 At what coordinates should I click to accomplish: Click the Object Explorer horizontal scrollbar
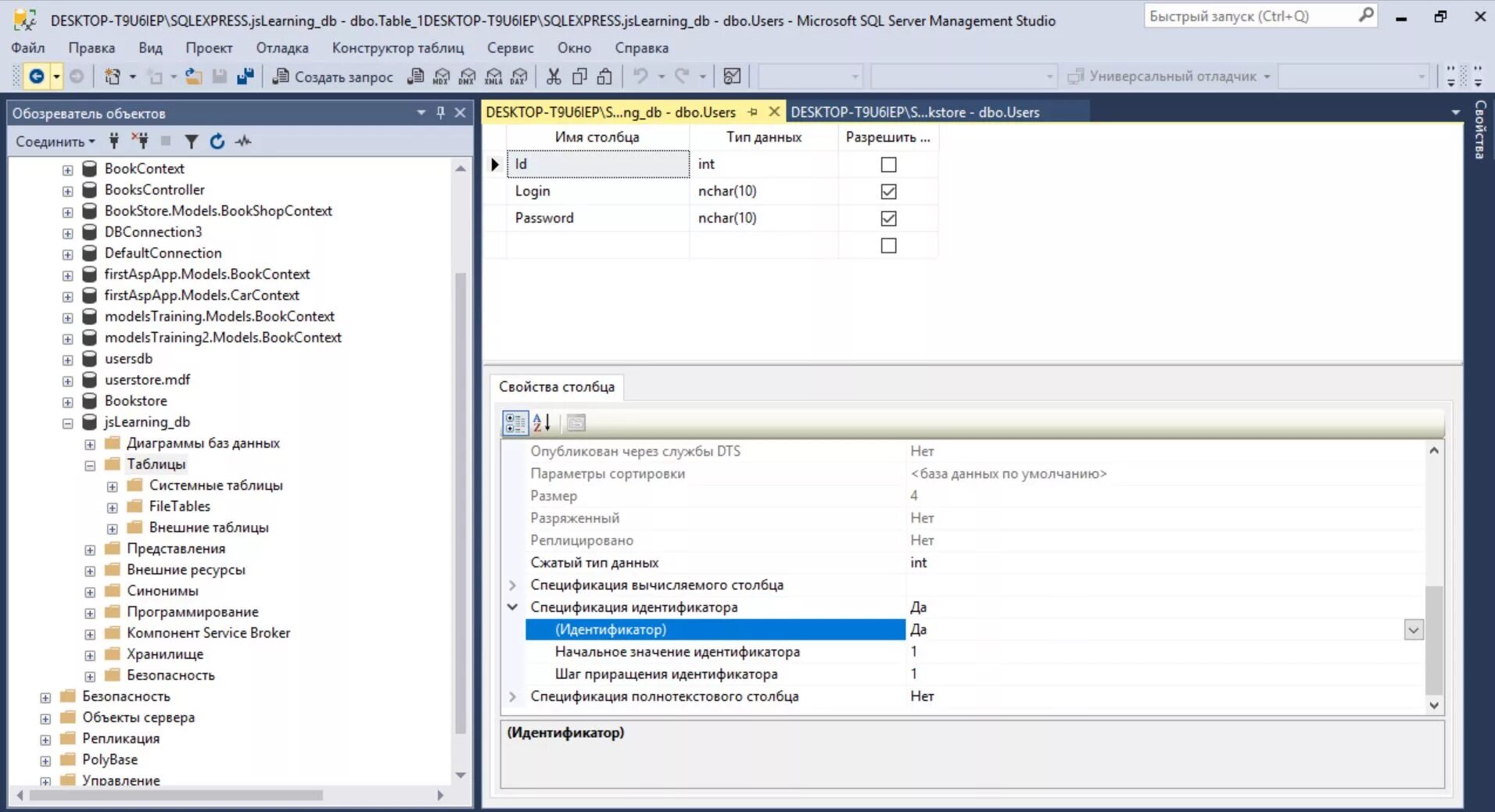coord(176,795)
